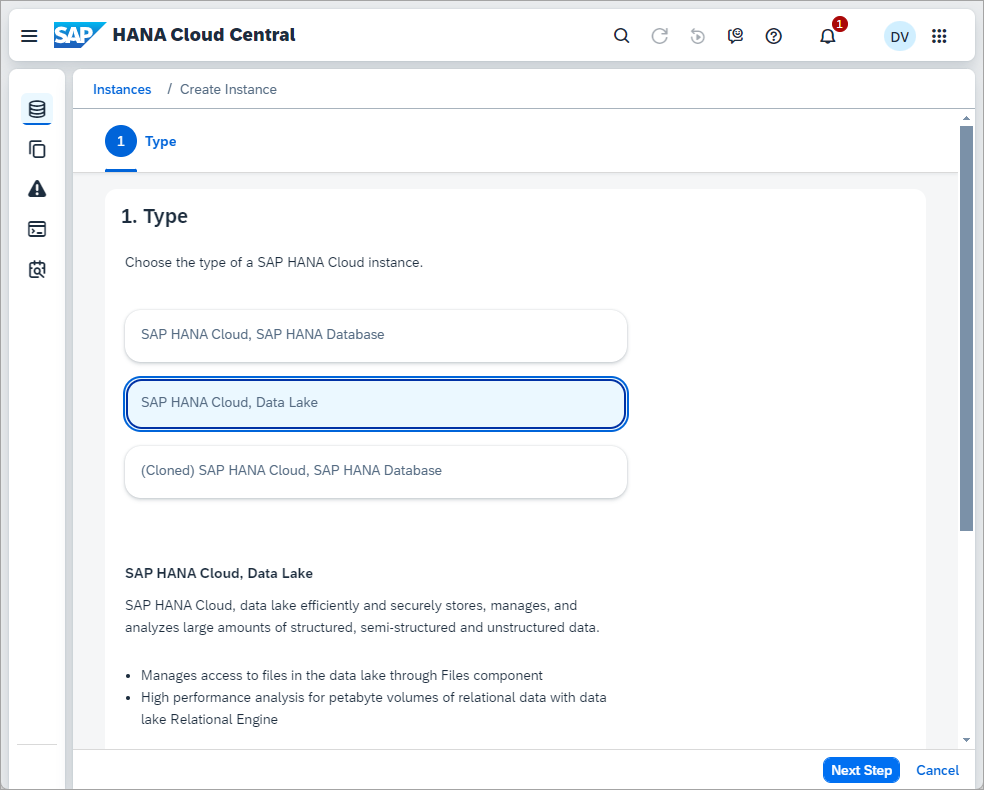Open the alerts warning sidebar icon
Screen dimensions: 984x790
[x=37, y=189]
